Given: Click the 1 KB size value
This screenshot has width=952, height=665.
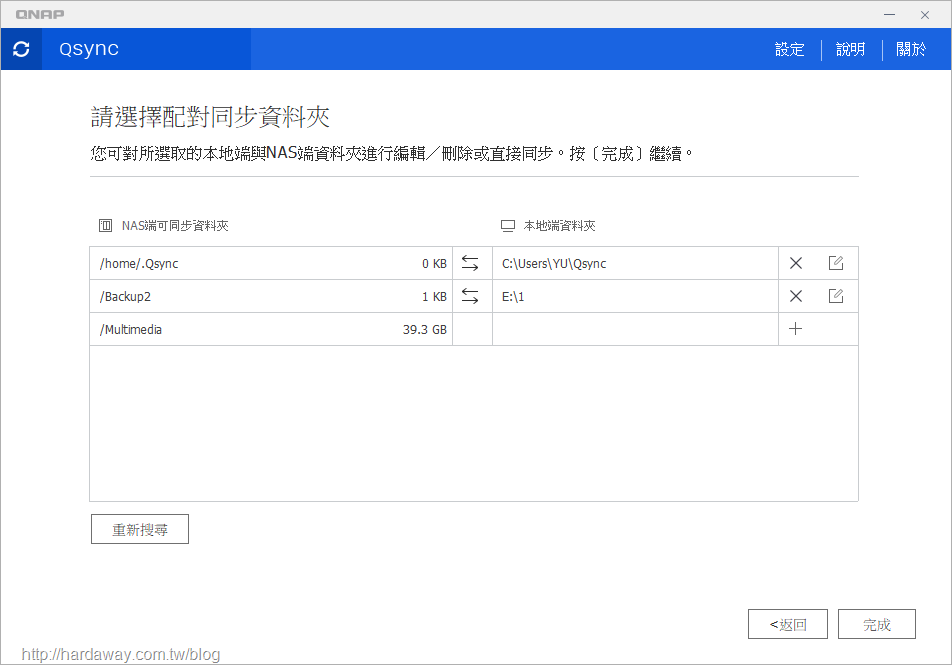Looking at the screenshot, I should pos(434,296).
